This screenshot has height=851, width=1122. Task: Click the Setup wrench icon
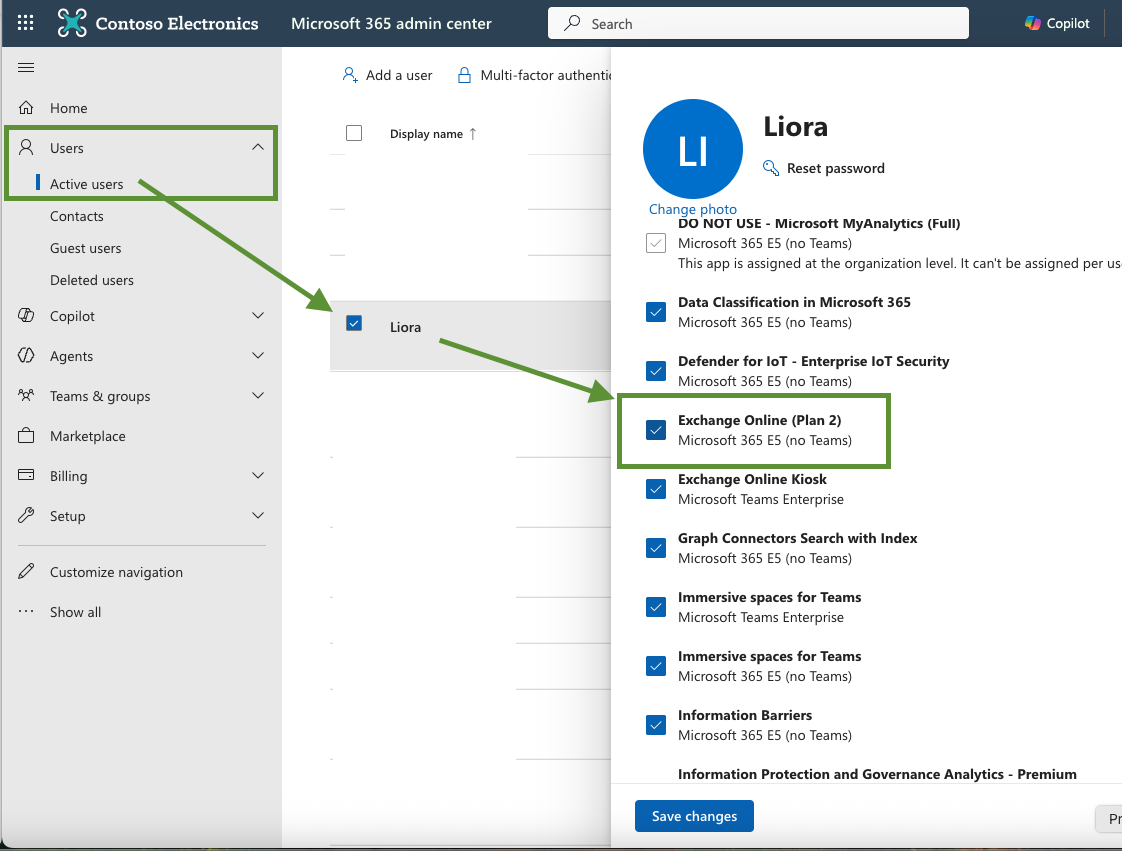(x=26, y=515)
